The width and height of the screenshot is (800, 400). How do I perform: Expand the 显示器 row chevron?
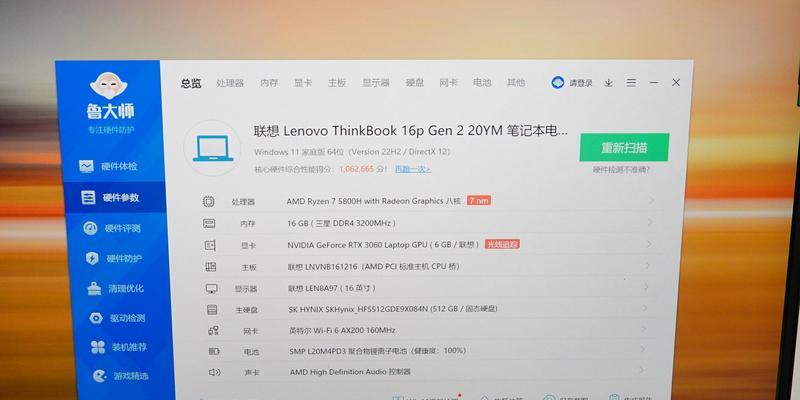tap(646, 287)
